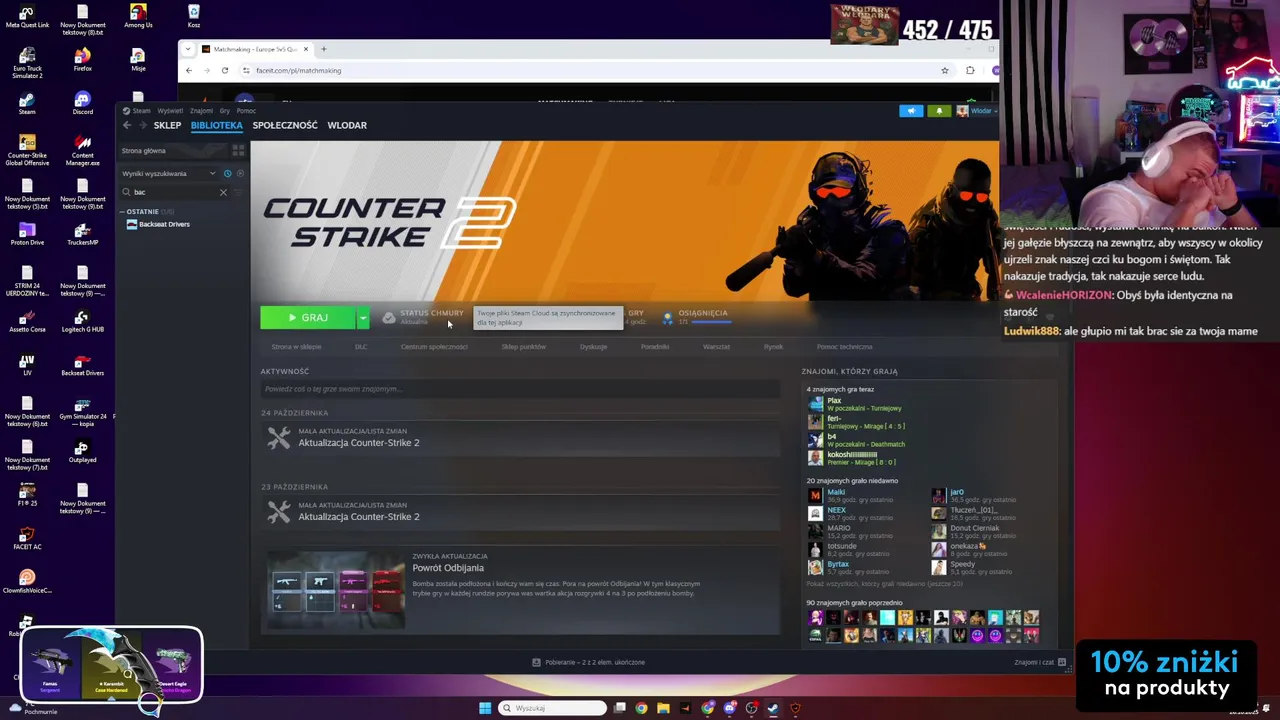Open the Poradniki link
This screenshot has width=1280, height=720.
pyautogui.click(x=655, y=347)
